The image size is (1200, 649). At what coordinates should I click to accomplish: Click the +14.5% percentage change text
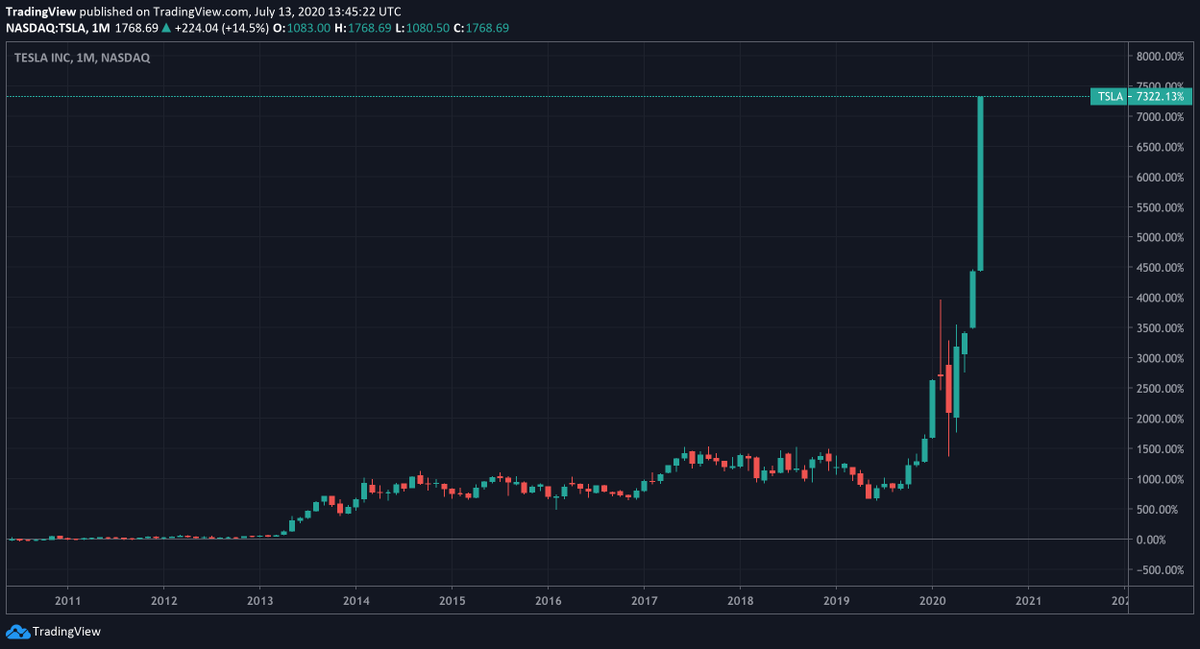[x=244, y=28]
